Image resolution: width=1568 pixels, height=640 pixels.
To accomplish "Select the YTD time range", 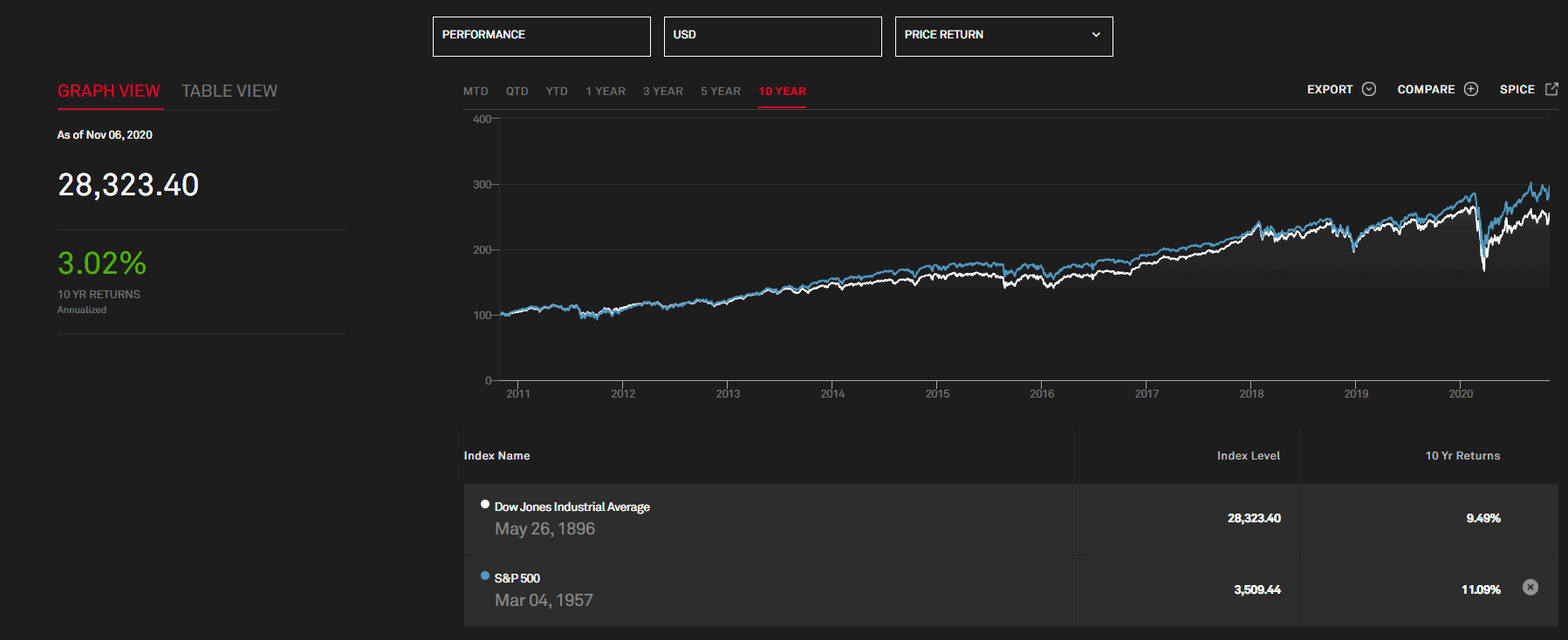I will pos(557,91).
